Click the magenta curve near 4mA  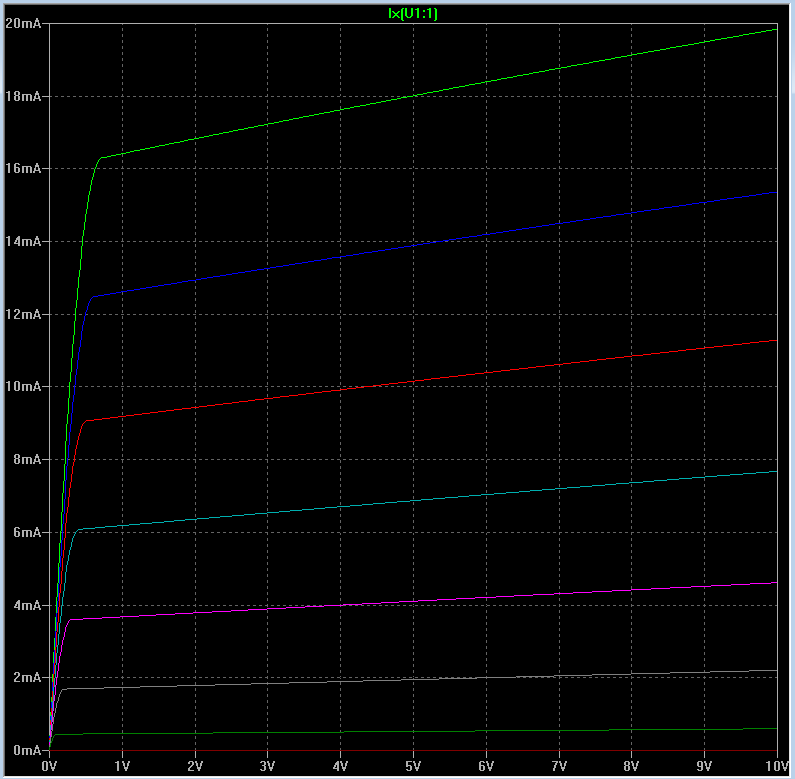point(413,601)
